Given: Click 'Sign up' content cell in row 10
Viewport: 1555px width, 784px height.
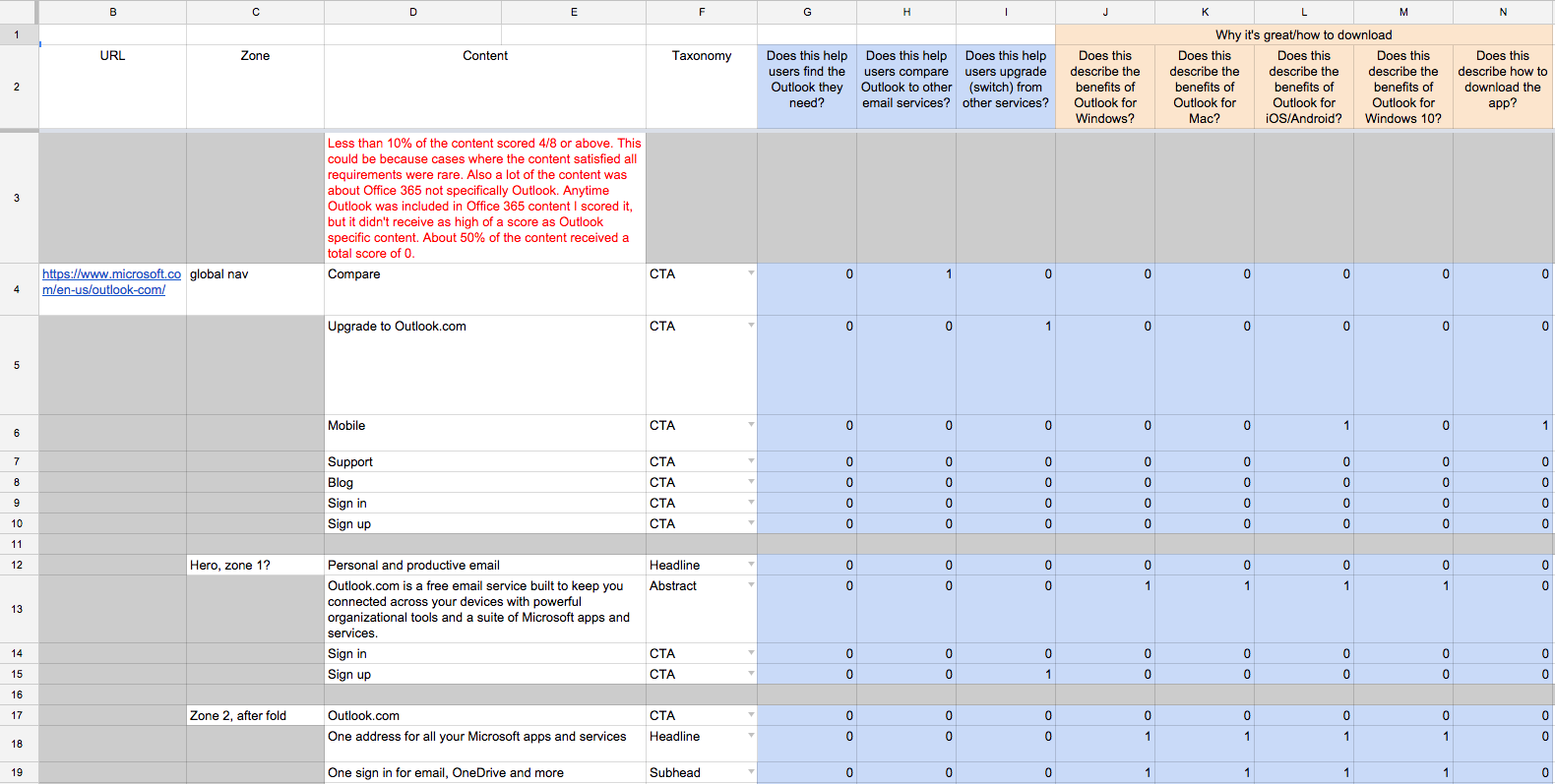Looking at the screenshot, I should pos(485,523).
